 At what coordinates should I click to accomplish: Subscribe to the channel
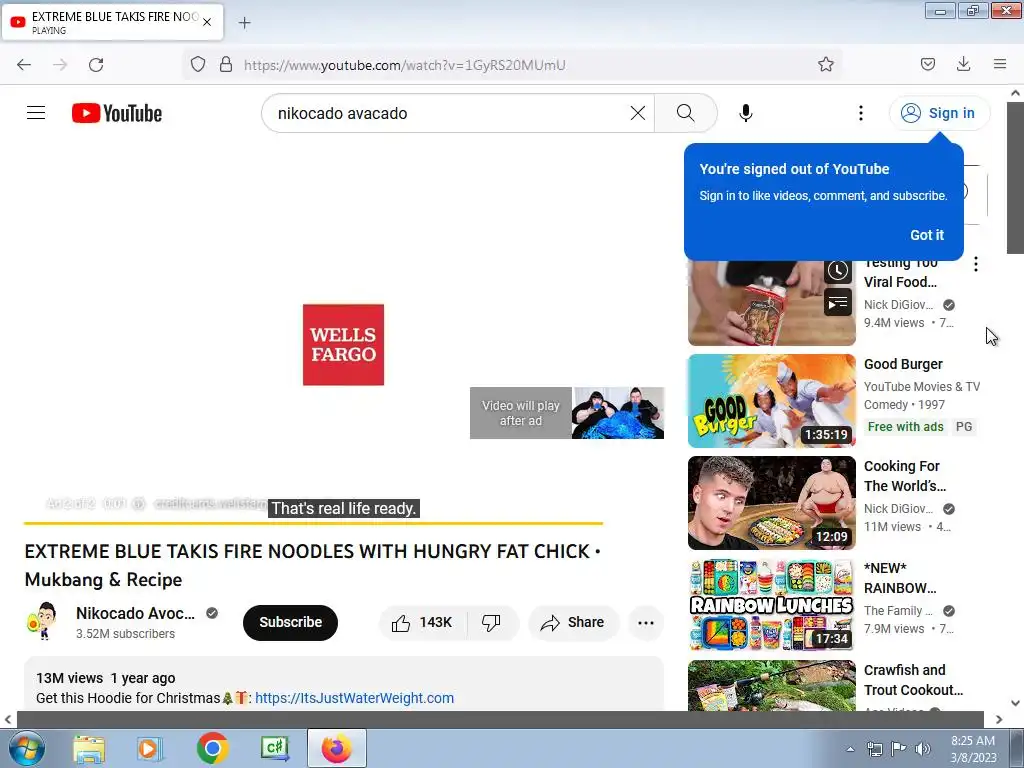pyautogui.click(x=291, y=622)
